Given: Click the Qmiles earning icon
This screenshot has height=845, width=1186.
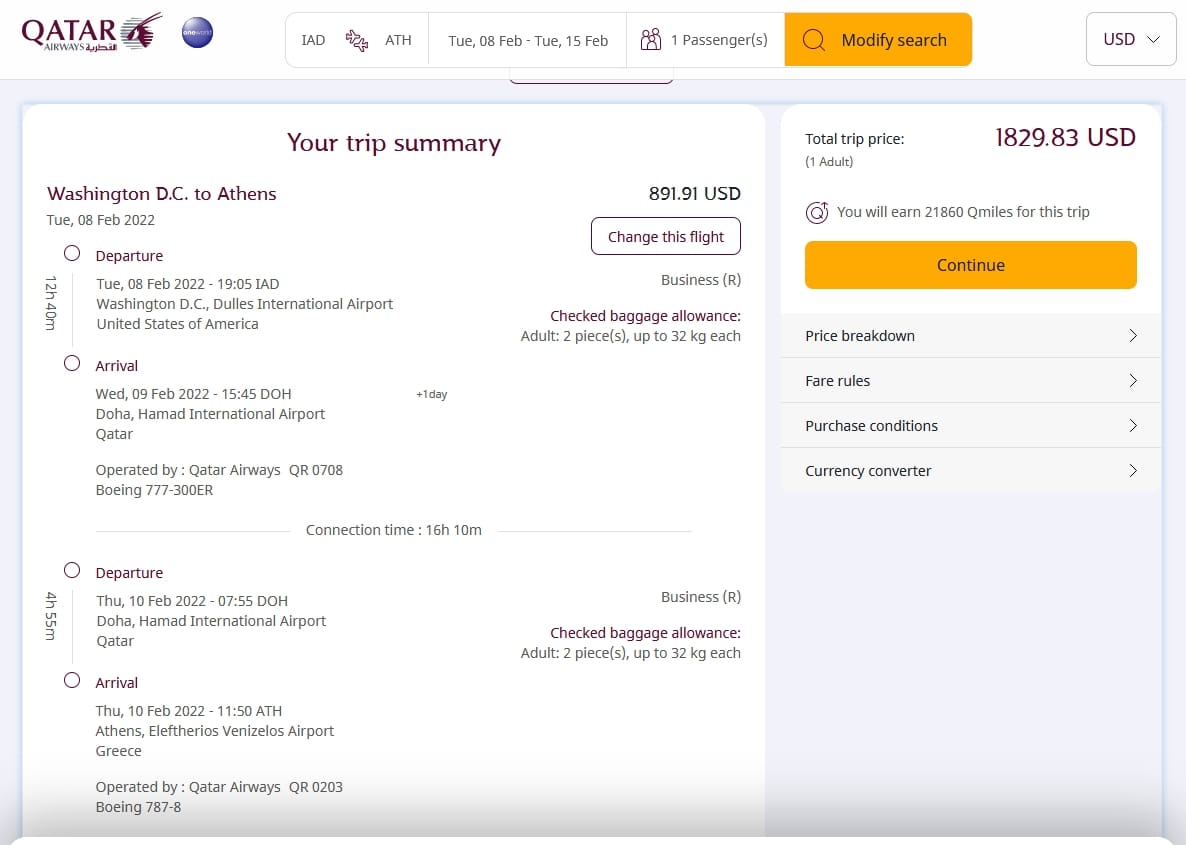Looking at the screenshot, I should coord(817,212).
